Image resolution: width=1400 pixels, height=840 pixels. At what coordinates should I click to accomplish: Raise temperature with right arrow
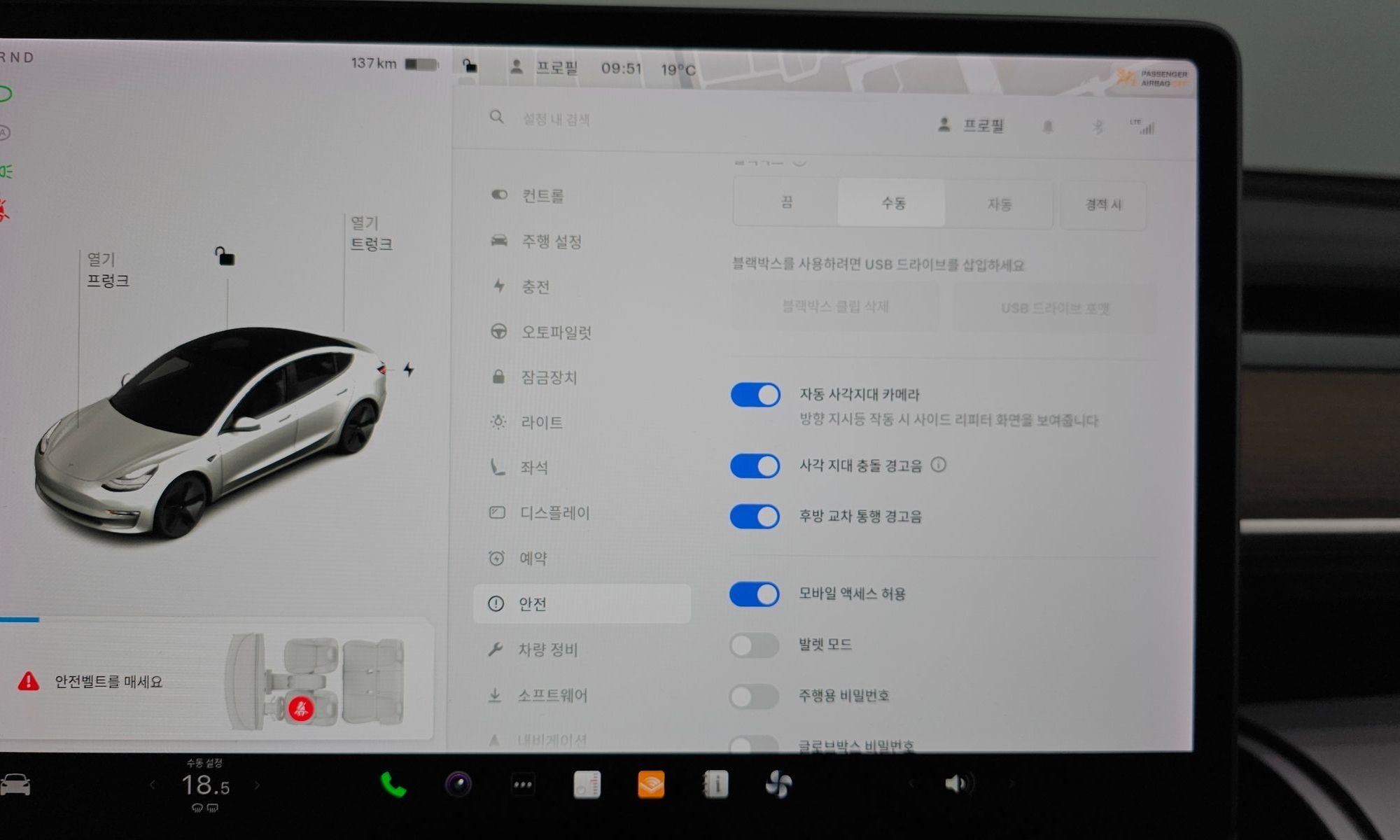[257, 785]
